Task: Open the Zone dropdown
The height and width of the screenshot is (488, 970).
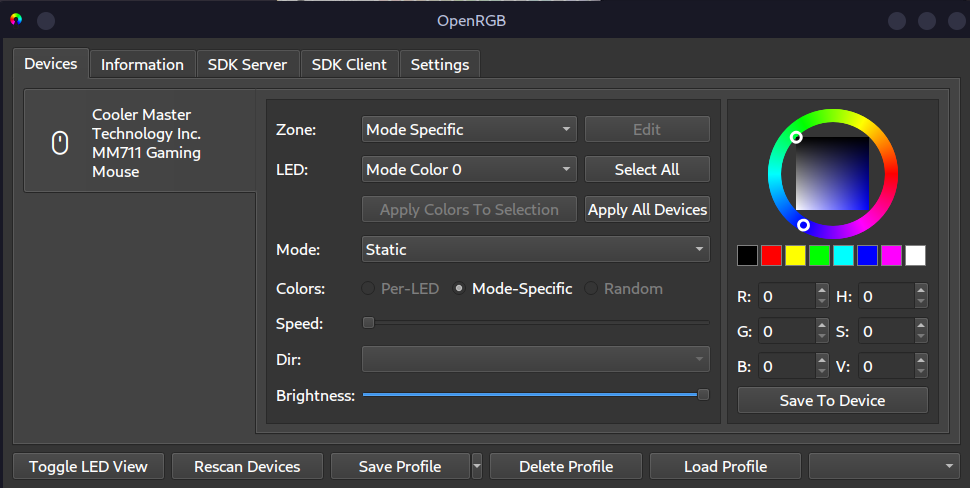Action: pos(469,129)
